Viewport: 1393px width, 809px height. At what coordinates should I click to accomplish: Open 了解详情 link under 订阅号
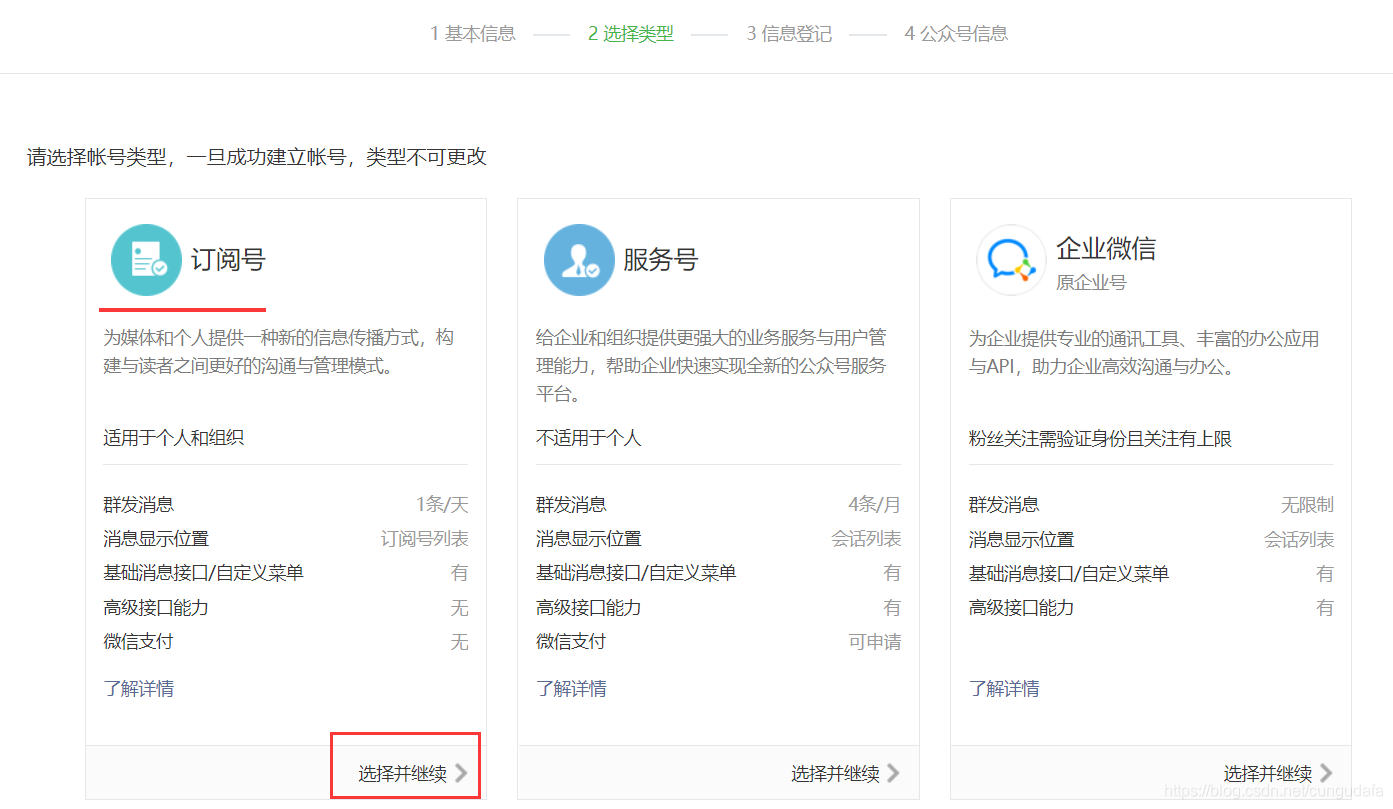coord(138,688)
